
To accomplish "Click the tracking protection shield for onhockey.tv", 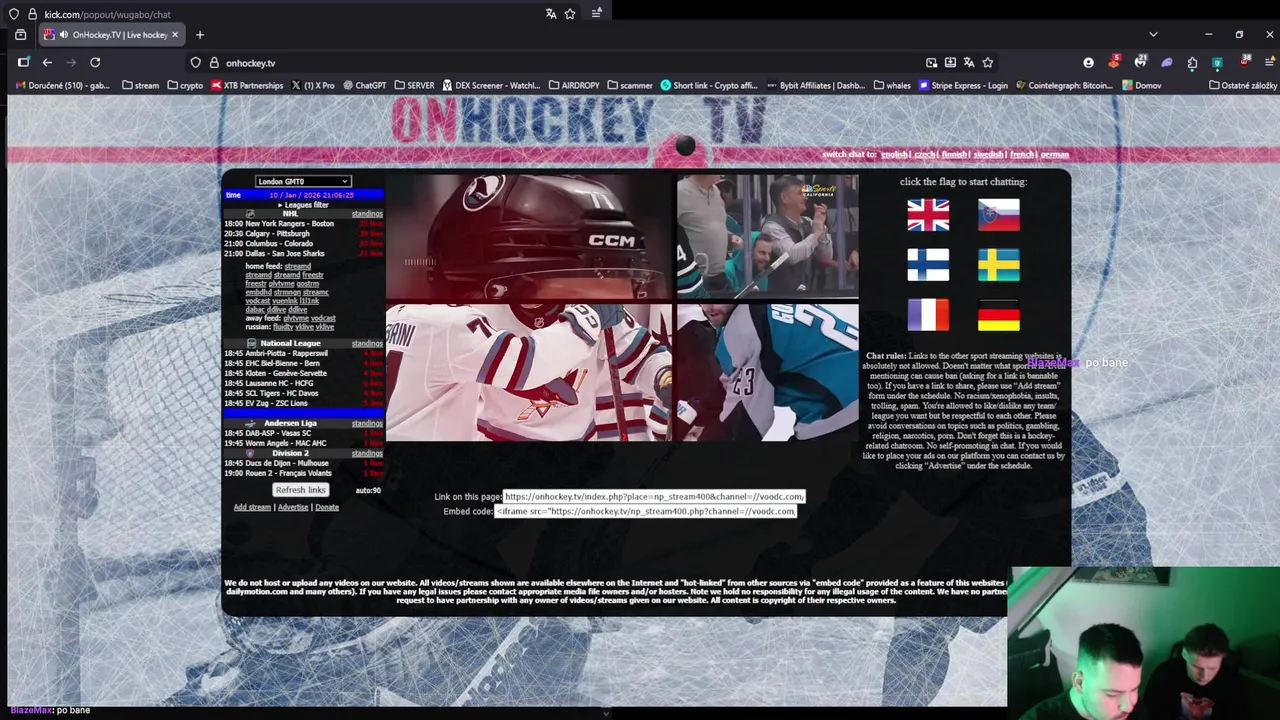I will pyautogui.click(x=196, y=62).
